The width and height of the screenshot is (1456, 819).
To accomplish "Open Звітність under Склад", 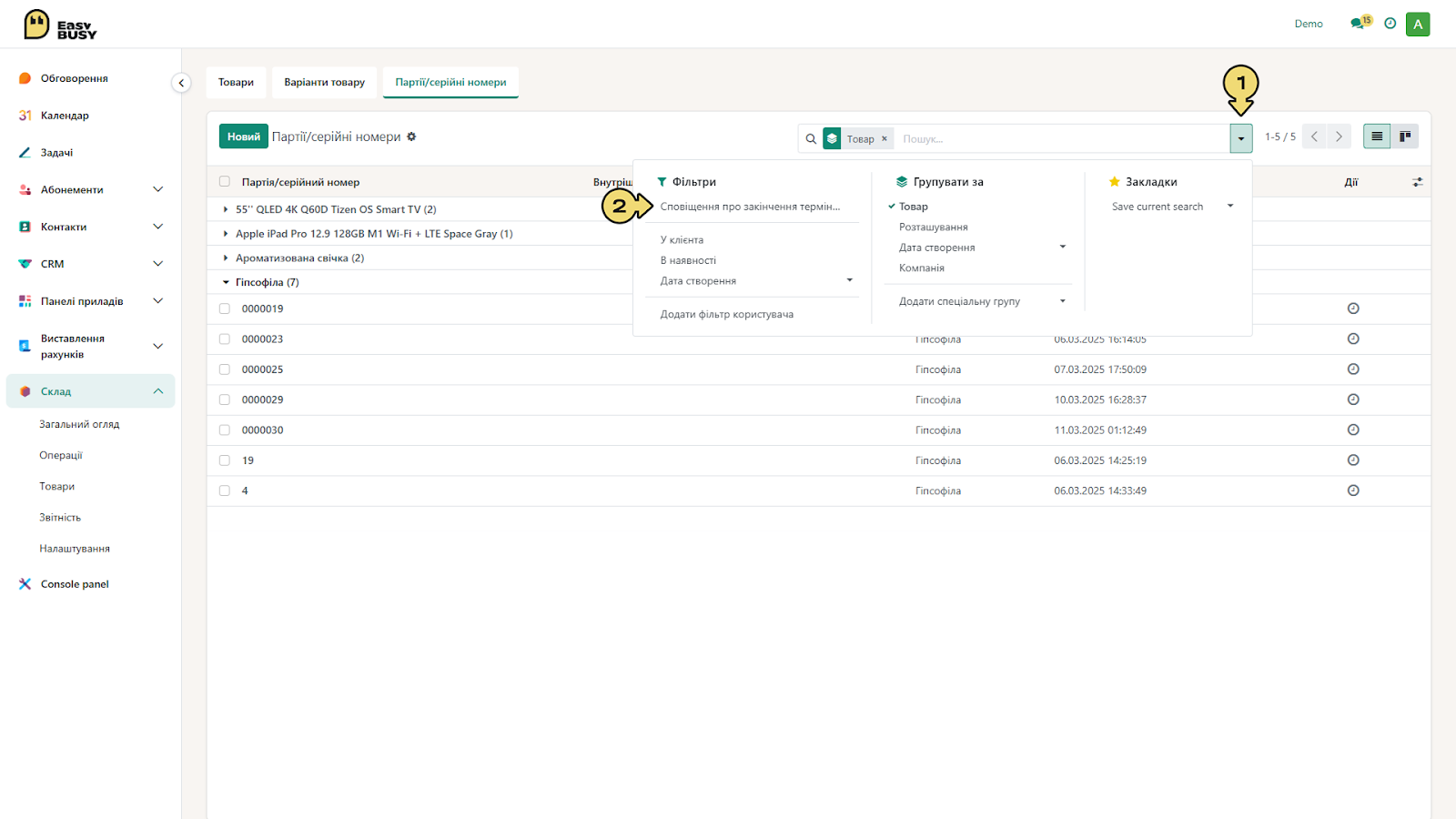I will (60, 517).
